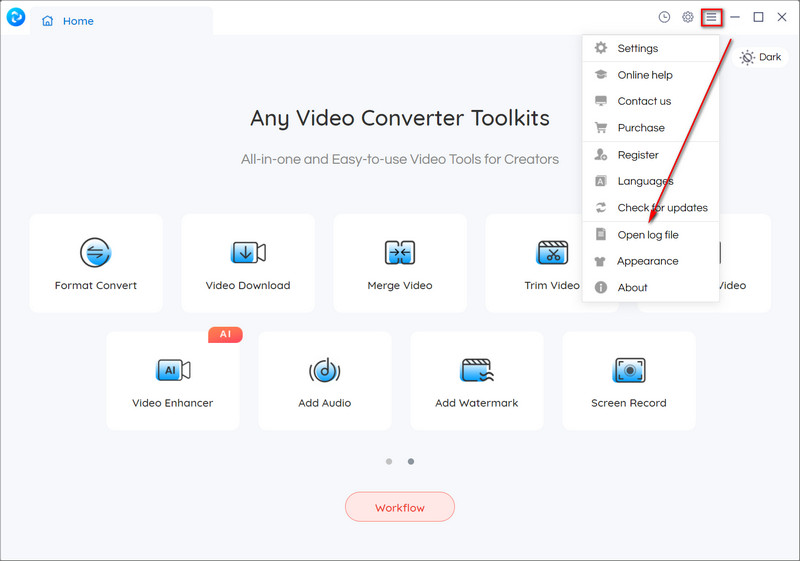Click the Trim Video label
The height and width of the screenshot is (561, 800).
pos(552,286)
